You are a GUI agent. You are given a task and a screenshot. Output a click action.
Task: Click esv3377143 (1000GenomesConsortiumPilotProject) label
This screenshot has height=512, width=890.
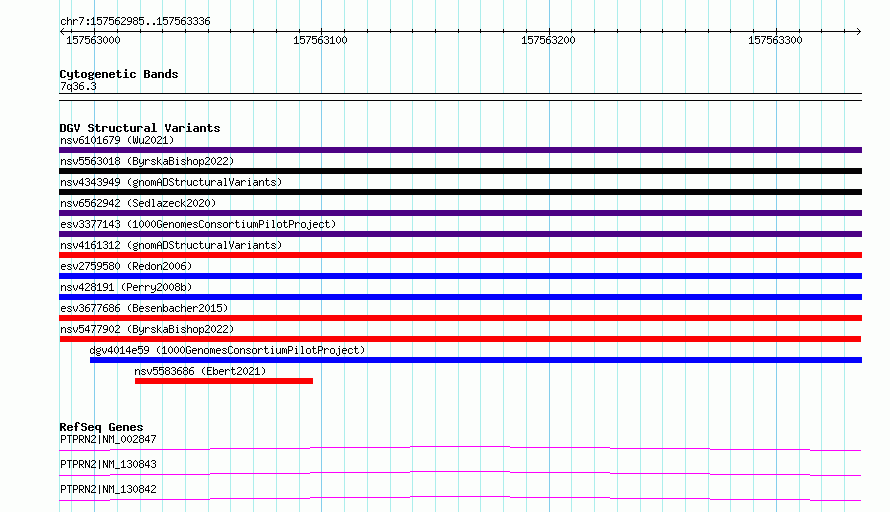pyautogui.click(x=198, y=224)
